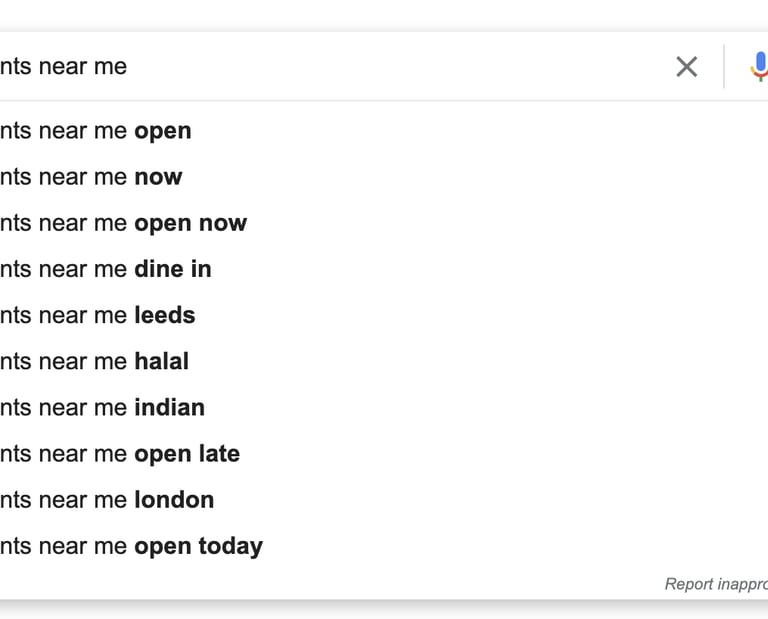The height and width of the screenshot is (619, 768).
Task: Click the bold word "leeds" in suggestions
Action: 165,315
